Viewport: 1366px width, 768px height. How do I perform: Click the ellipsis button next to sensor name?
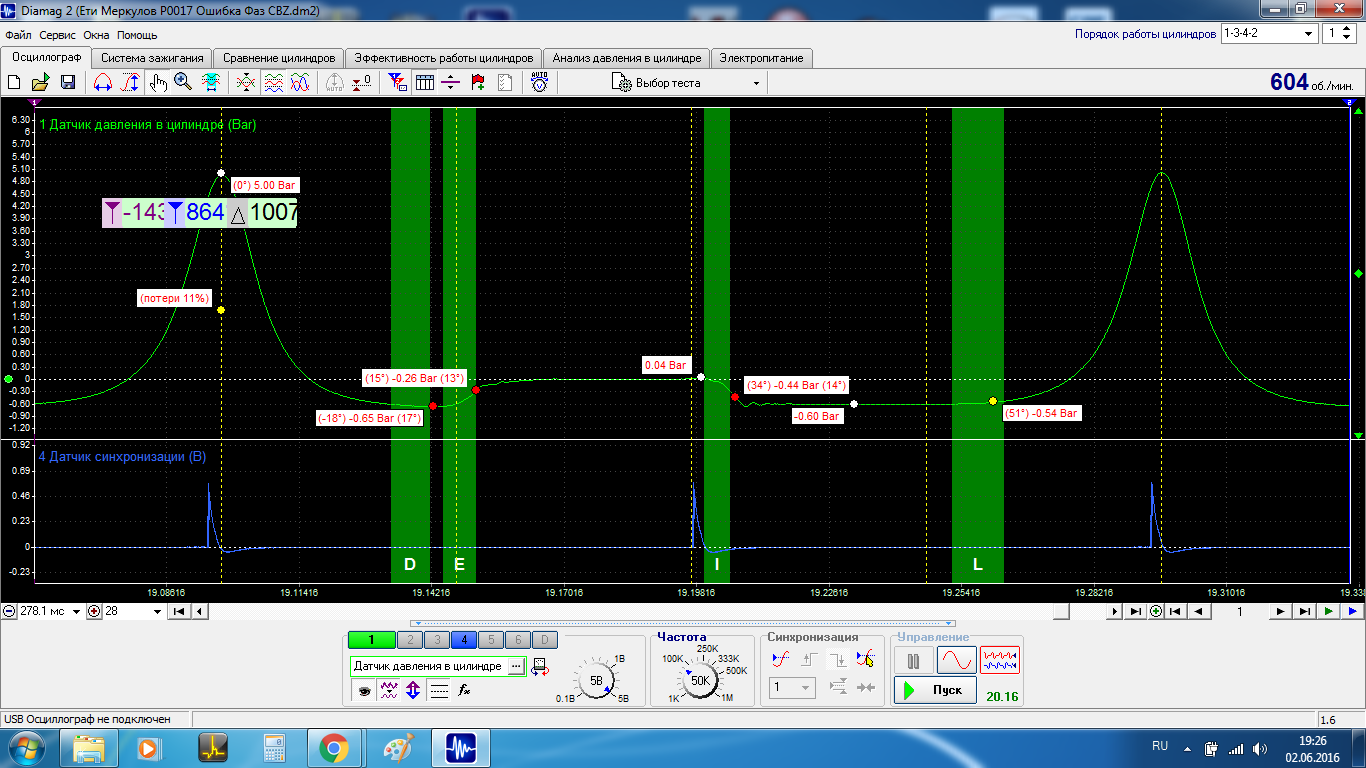coord(516,666)
